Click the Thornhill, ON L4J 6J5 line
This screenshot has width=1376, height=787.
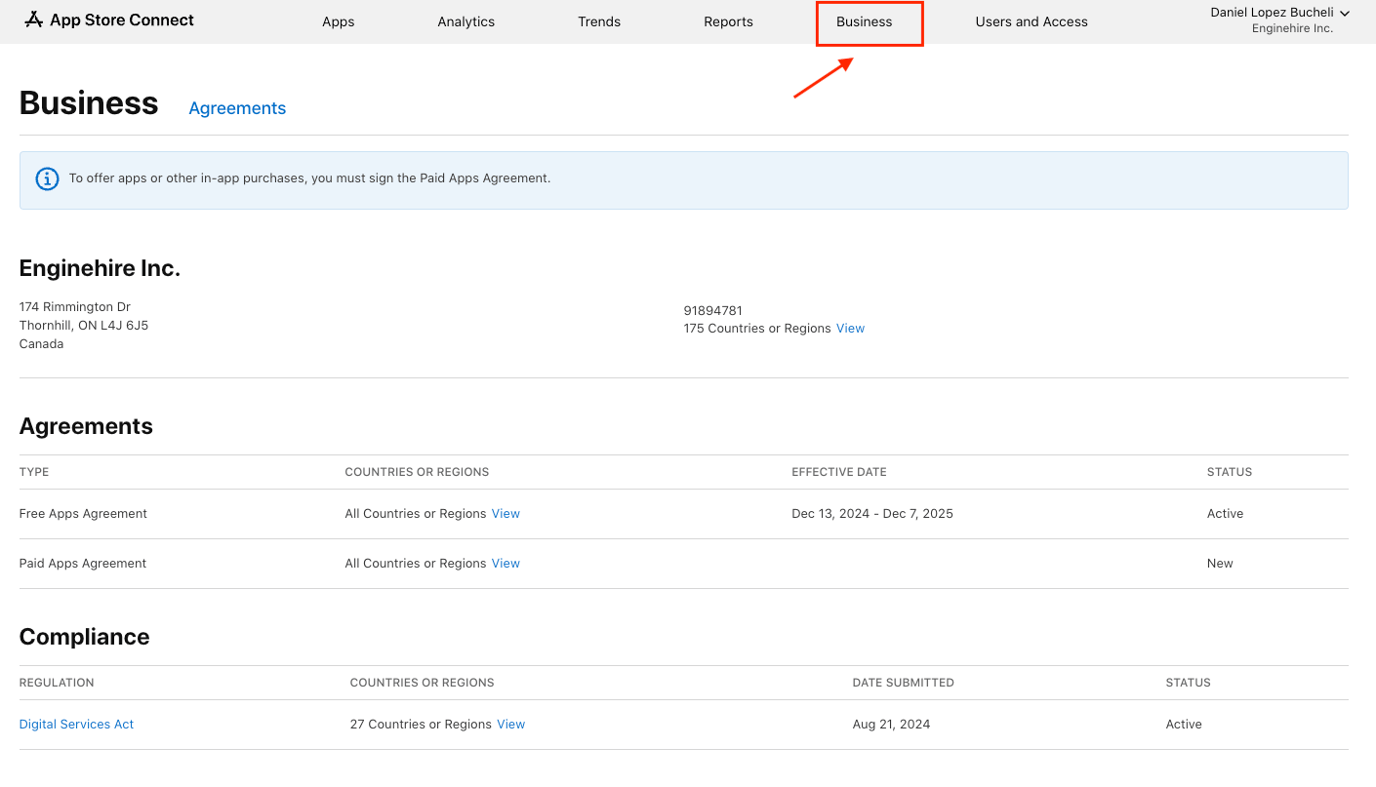(84, 325)
